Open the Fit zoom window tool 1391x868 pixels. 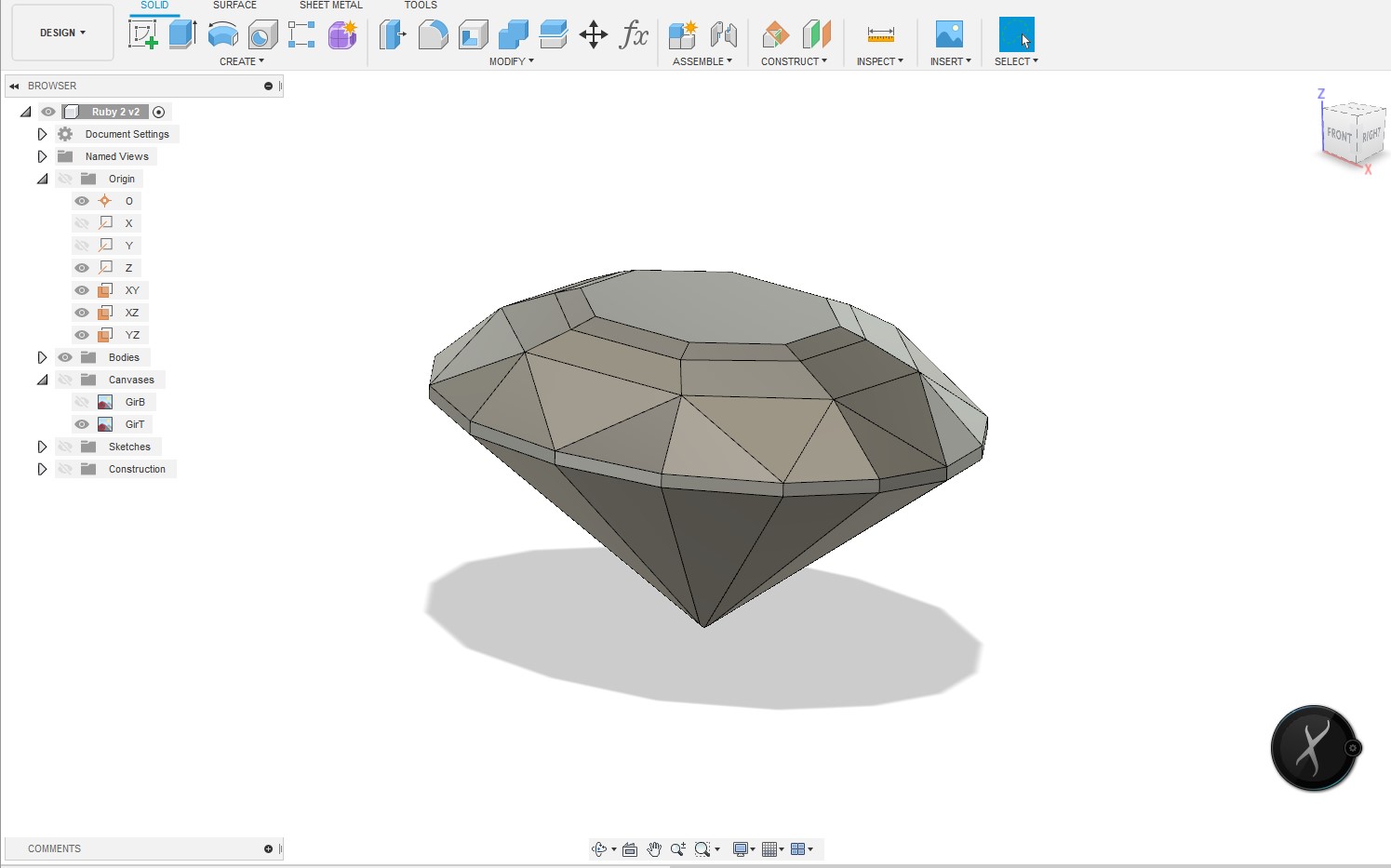coord(702,848)
